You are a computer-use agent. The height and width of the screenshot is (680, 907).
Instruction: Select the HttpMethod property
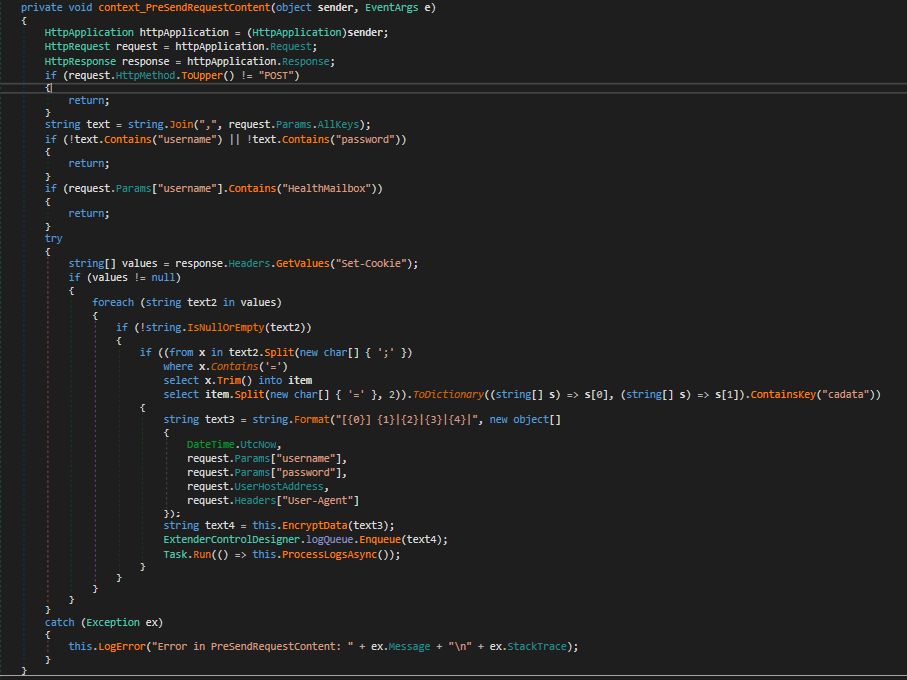(146, 76)
